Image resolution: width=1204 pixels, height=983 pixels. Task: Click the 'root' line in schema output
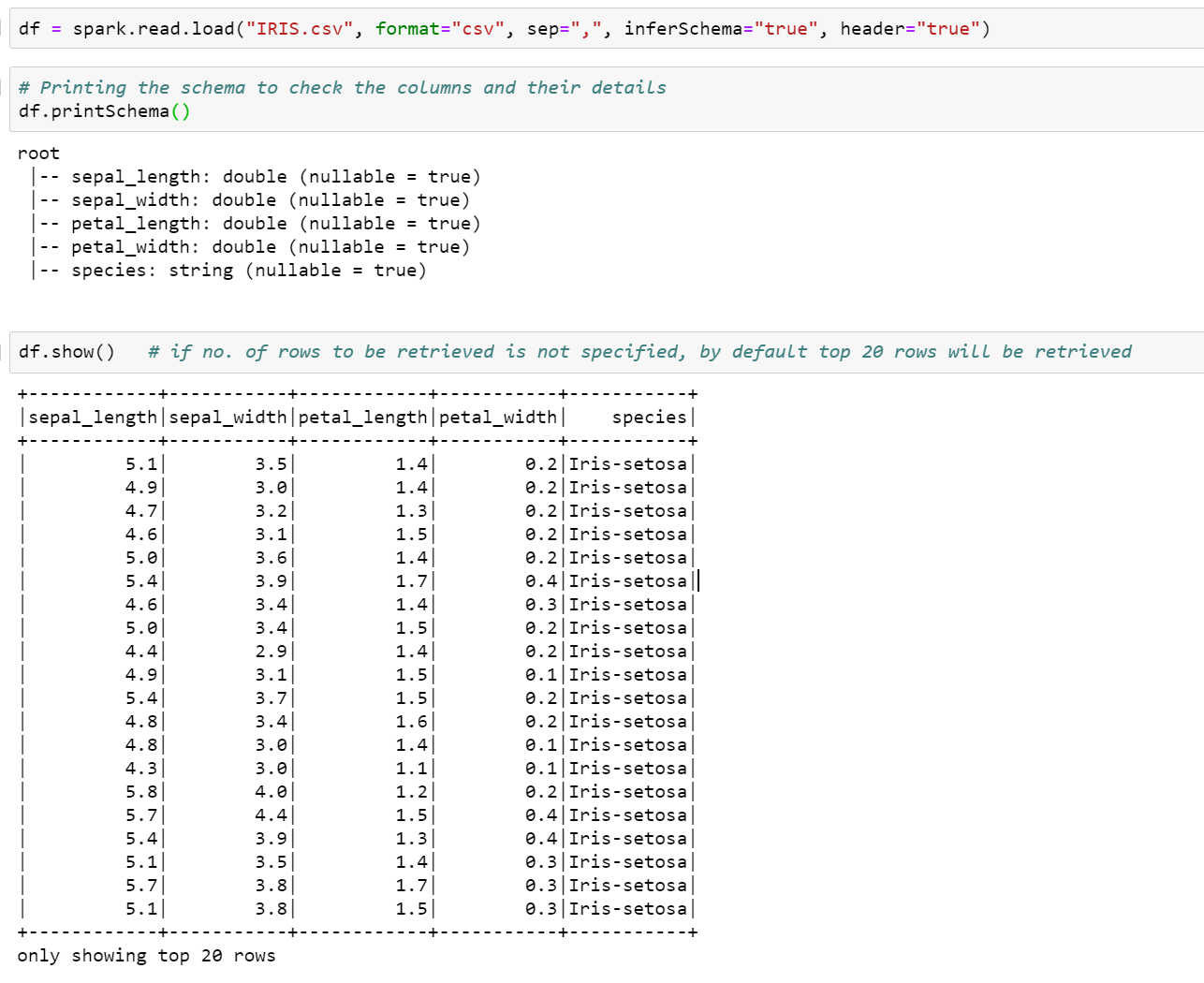tap(38, 154)
